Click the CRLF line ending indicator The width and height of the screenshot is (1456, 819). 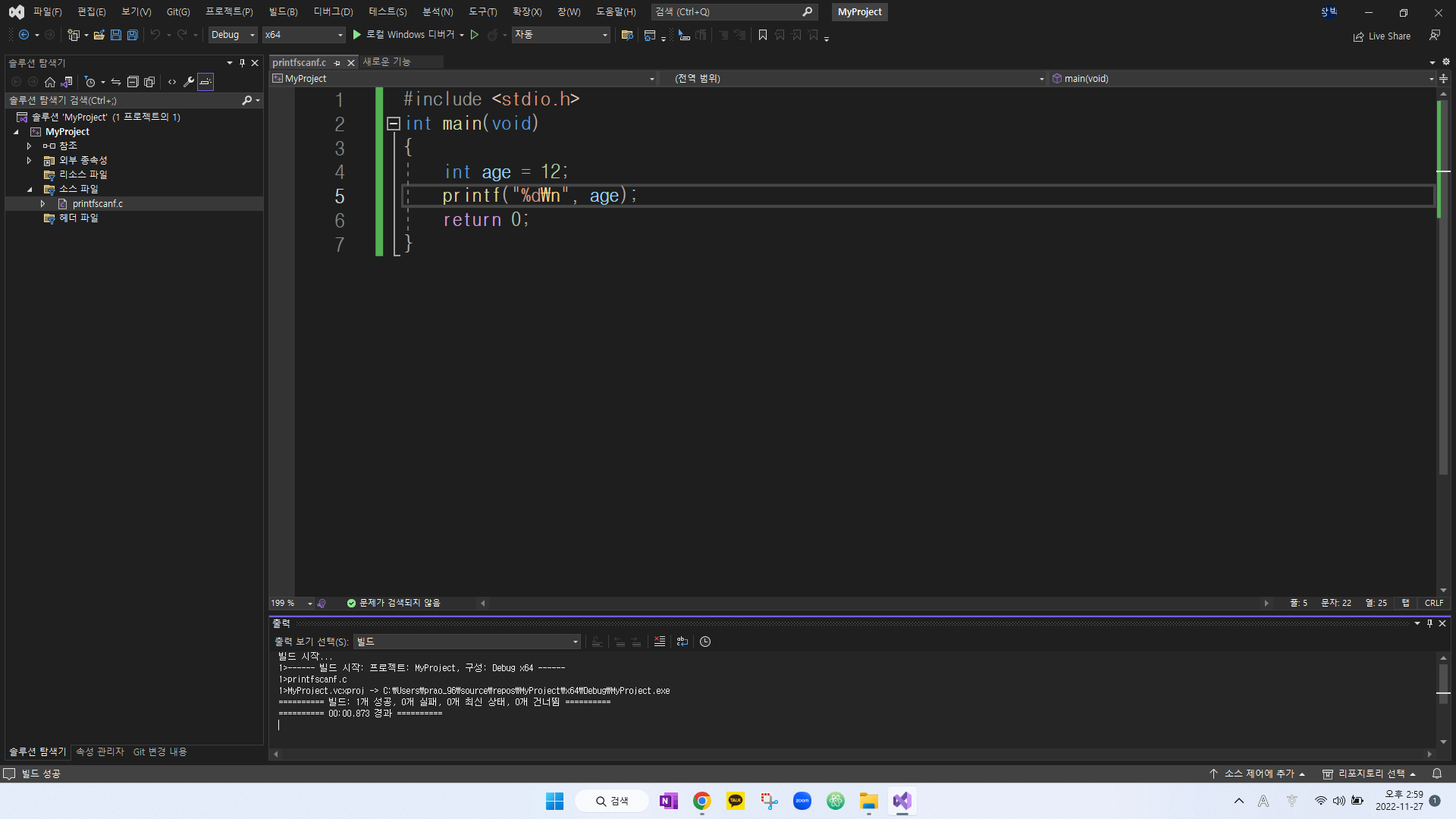1434,604
